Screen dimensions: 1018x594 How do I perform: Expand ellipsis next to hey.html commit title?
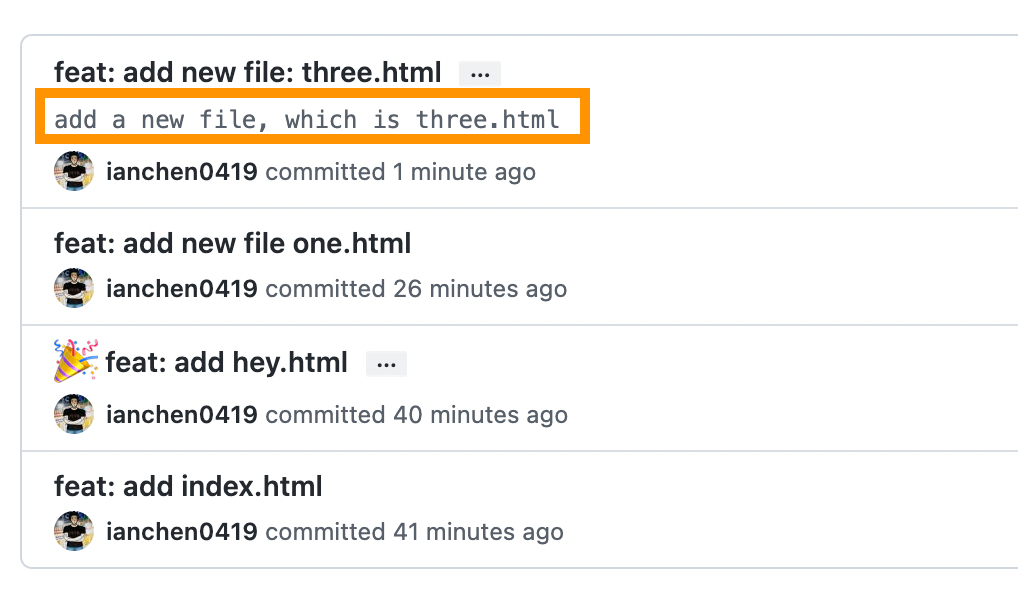point(386,364)
